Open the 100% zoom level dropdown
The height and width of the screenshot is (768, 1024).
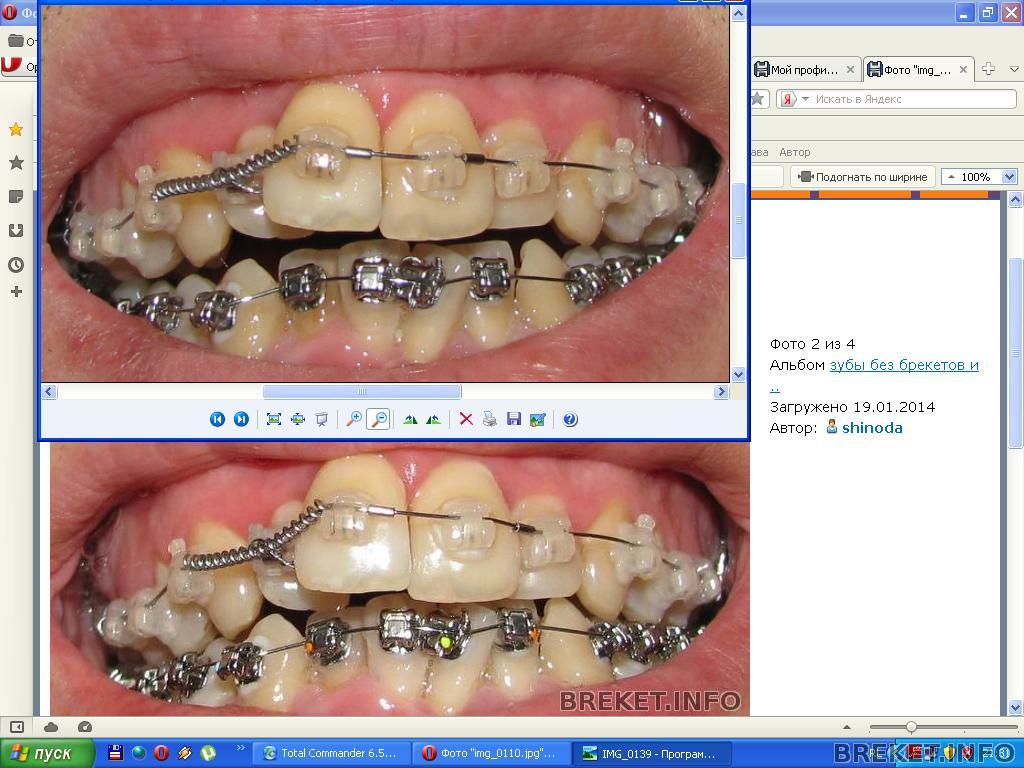pyautogui.click(x=1009, y=177)
